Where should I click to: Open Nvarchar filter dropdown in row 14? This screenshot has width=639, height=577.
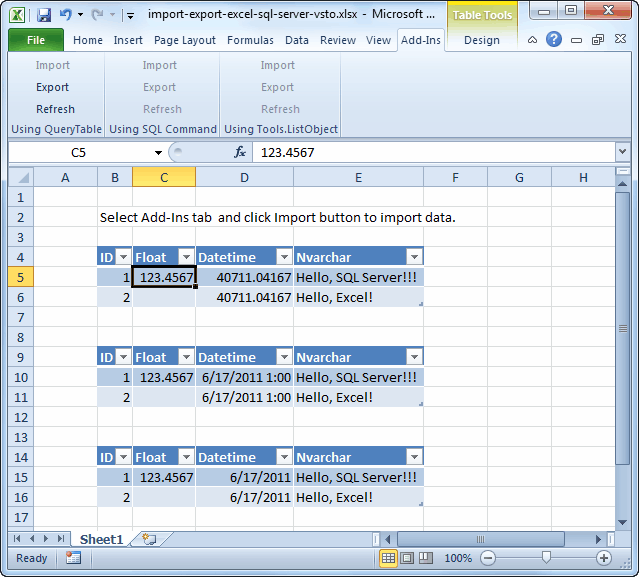pyautogui.click(x=414, y=457)
